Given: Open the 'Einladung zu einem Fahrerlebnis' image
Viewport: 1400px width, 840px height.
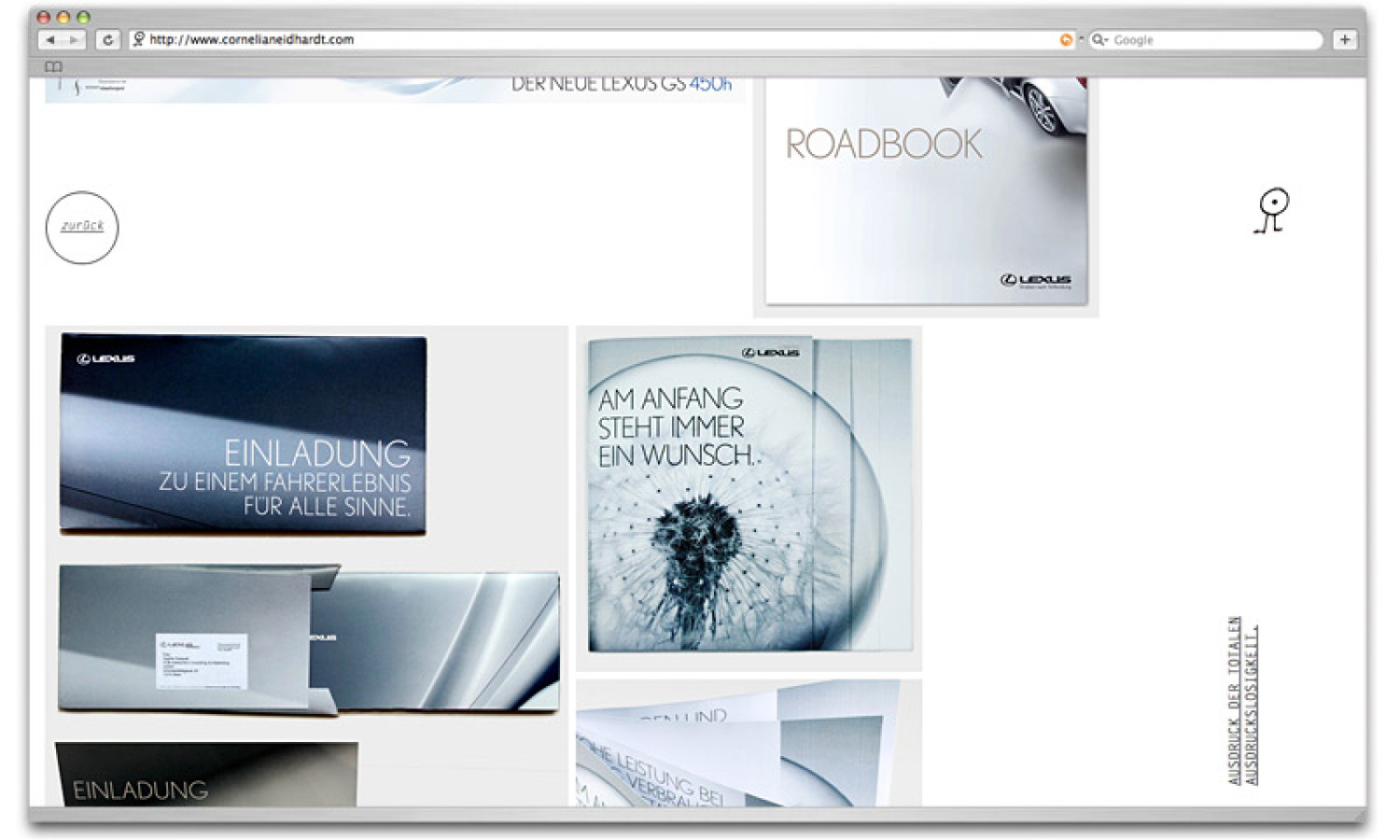Looking at the screenshot, I should coord(243,435).
